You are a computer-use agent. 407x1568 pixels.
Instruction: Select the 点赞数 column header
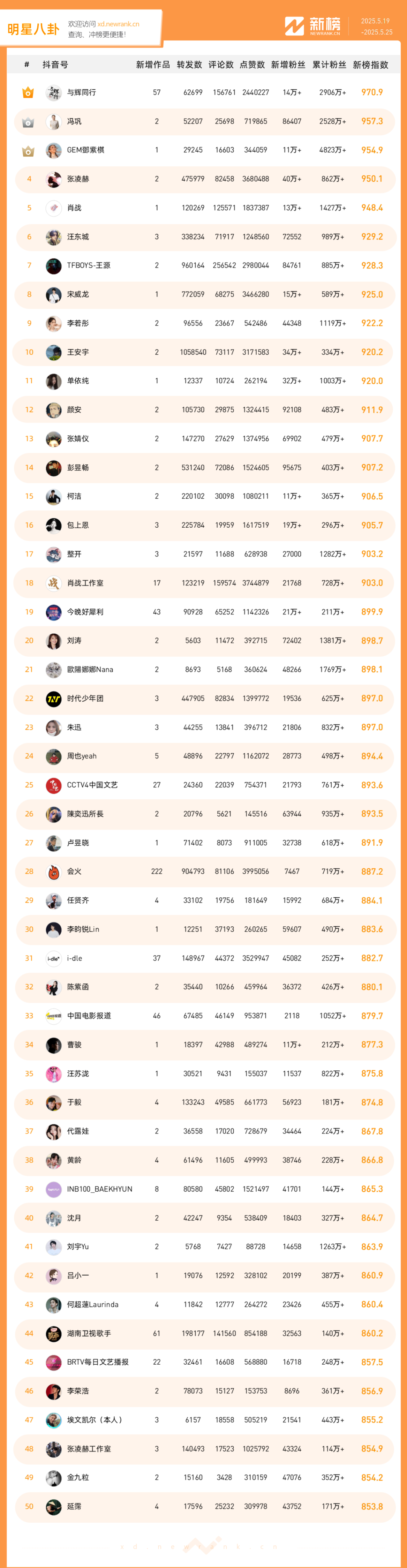tap(252, 65)
